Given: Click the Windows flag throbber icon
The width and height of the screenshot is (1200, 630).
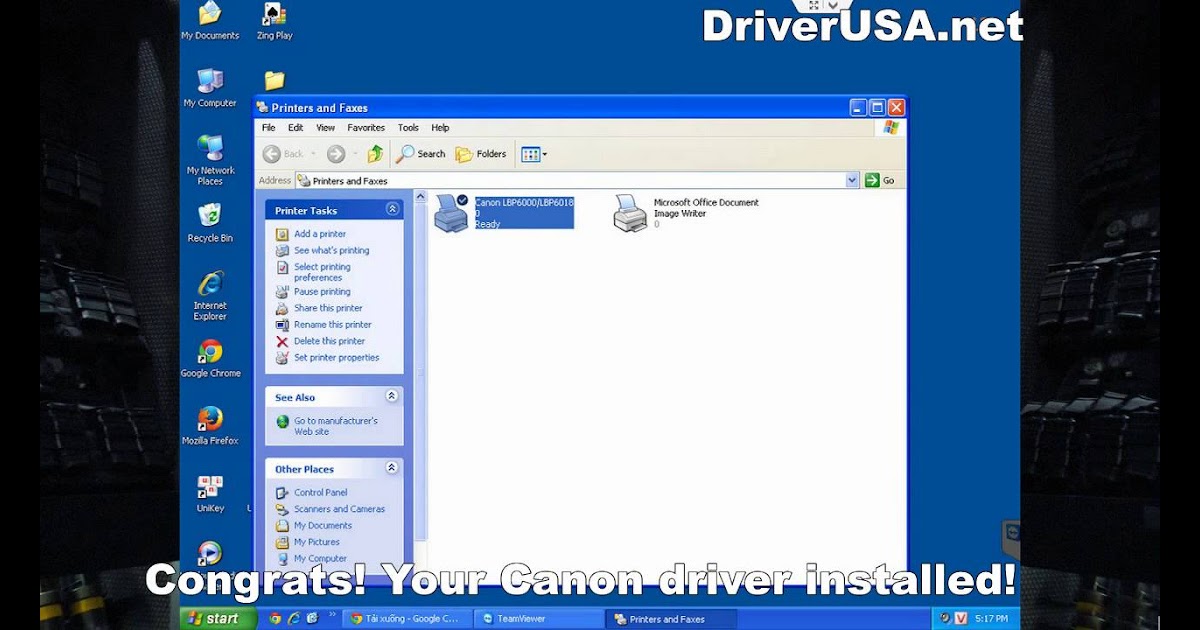Looking at the screenshot, I should coord(890,128).
